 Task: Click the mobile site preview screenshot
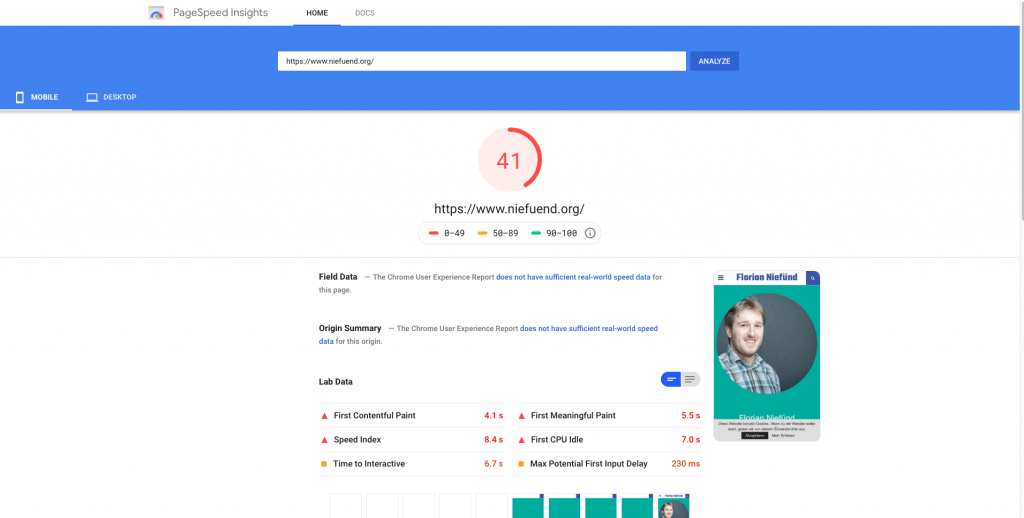click(767, 356)
